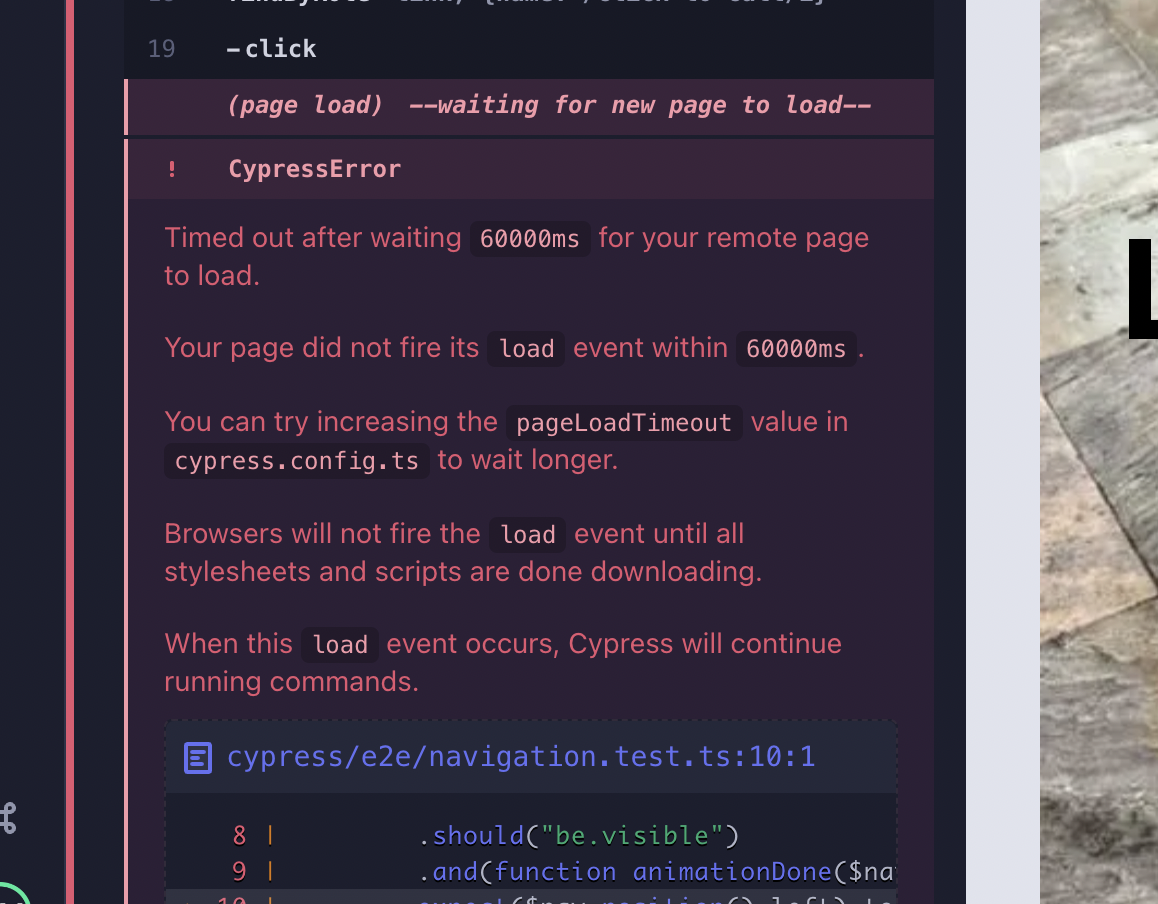Click the keyboard shortcuts command icon in sidebar
The width and height of the screenshot is (1158, 904).
7,818
